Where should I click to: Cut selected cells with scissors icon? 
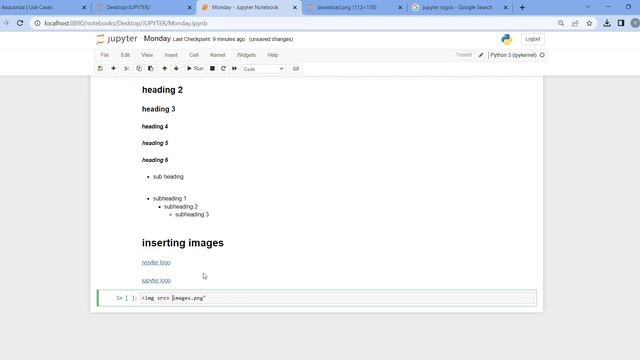(x=127, y=69)
